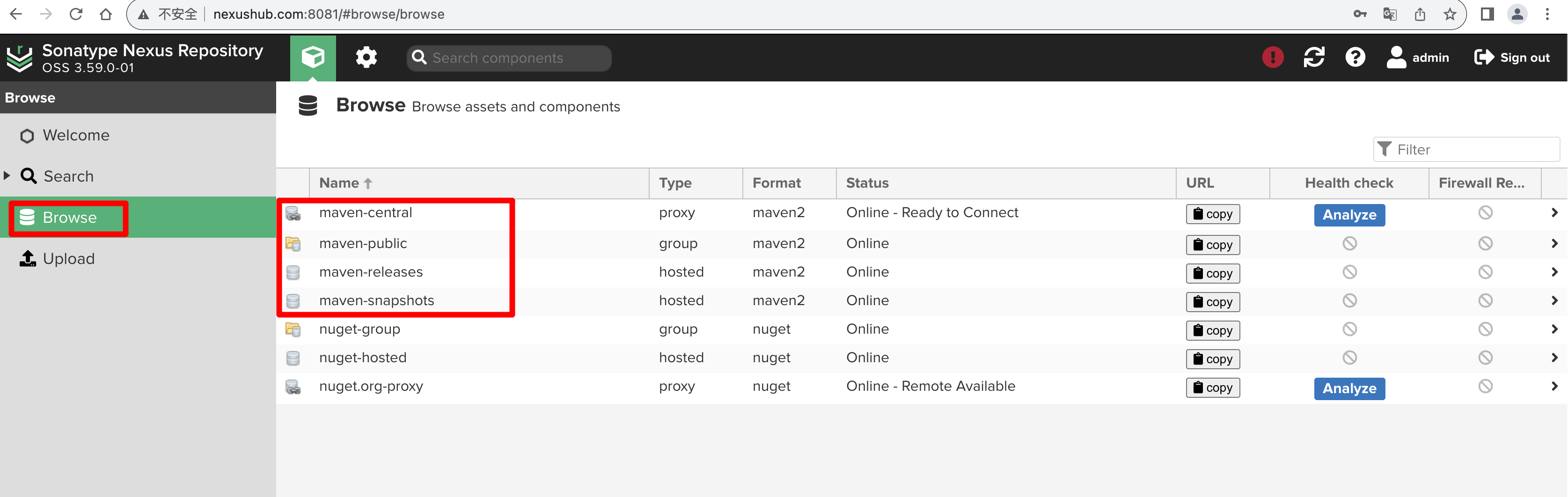Click maven-central firewall report disabled icon
The height and width of the screenshot is (497, 1568).
point(1485,213)
